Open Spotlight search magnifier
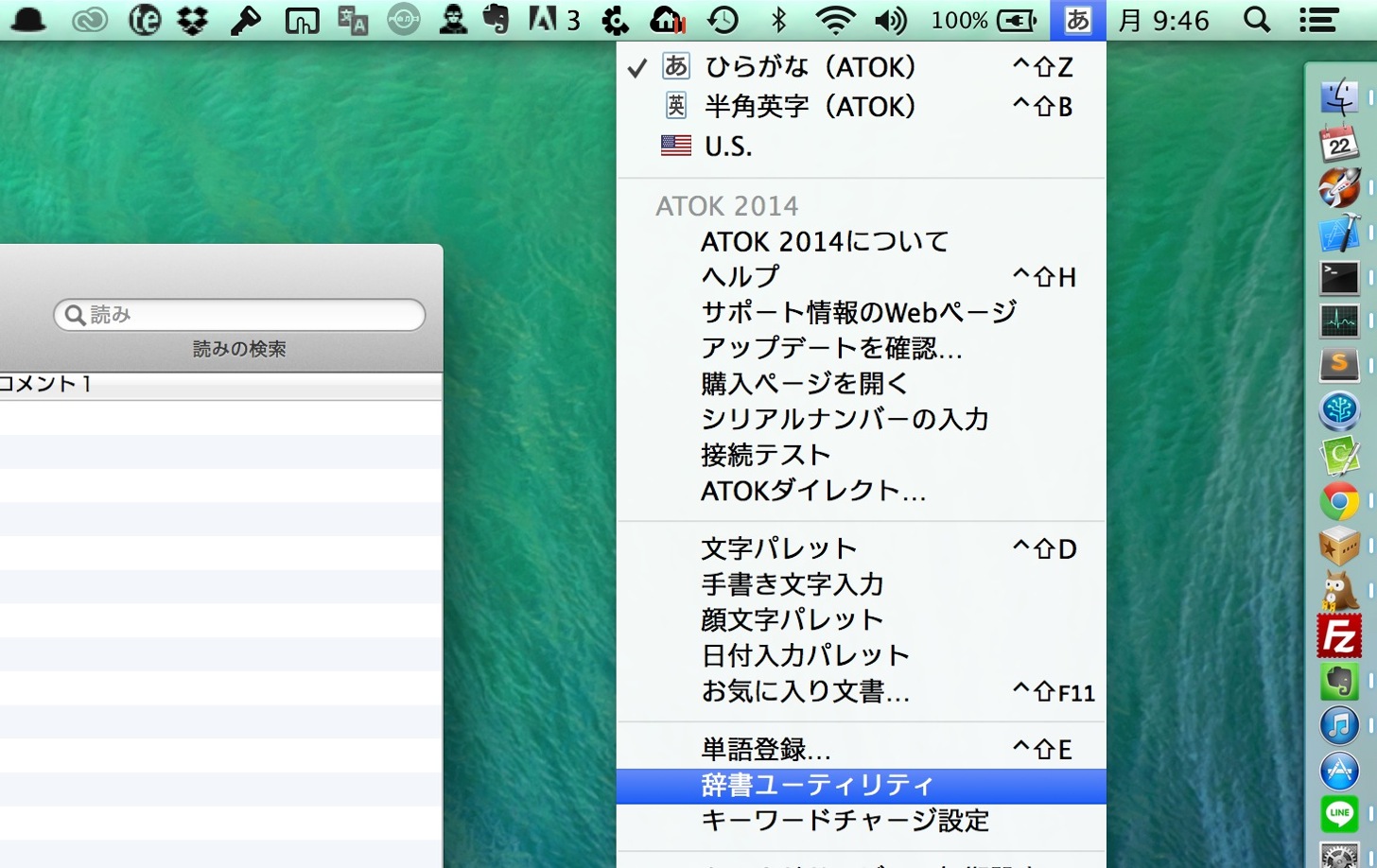This screenshot has height=868, width=1377. [x=1257, y=19]
